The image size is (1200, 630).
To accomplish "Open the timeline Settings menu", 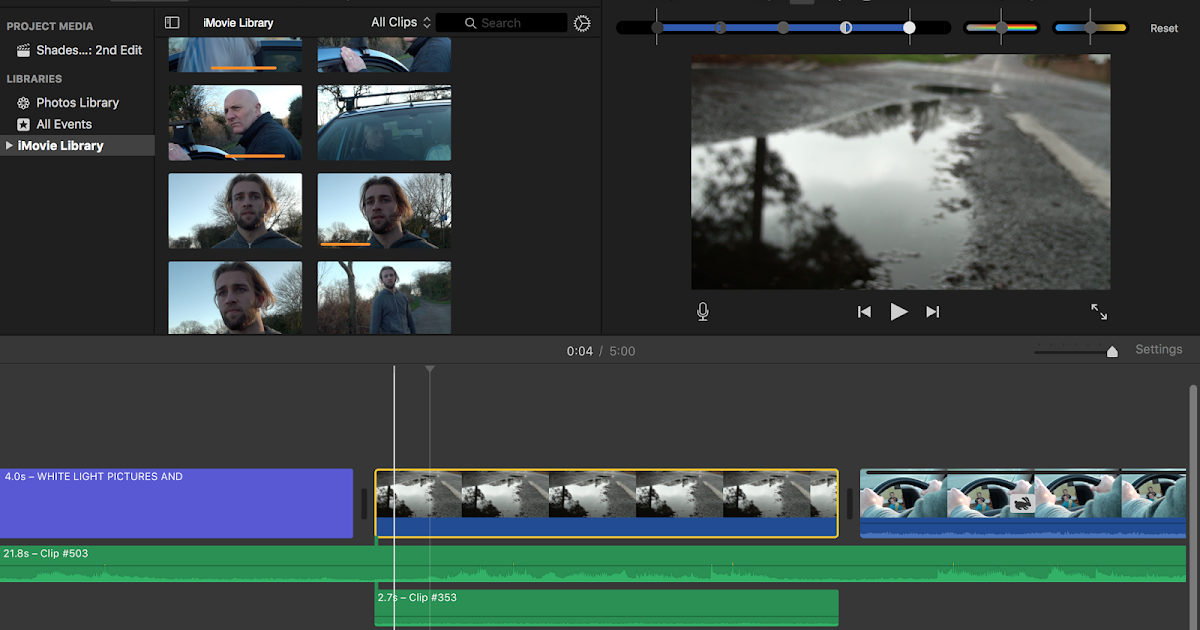I will [1158, 348].
